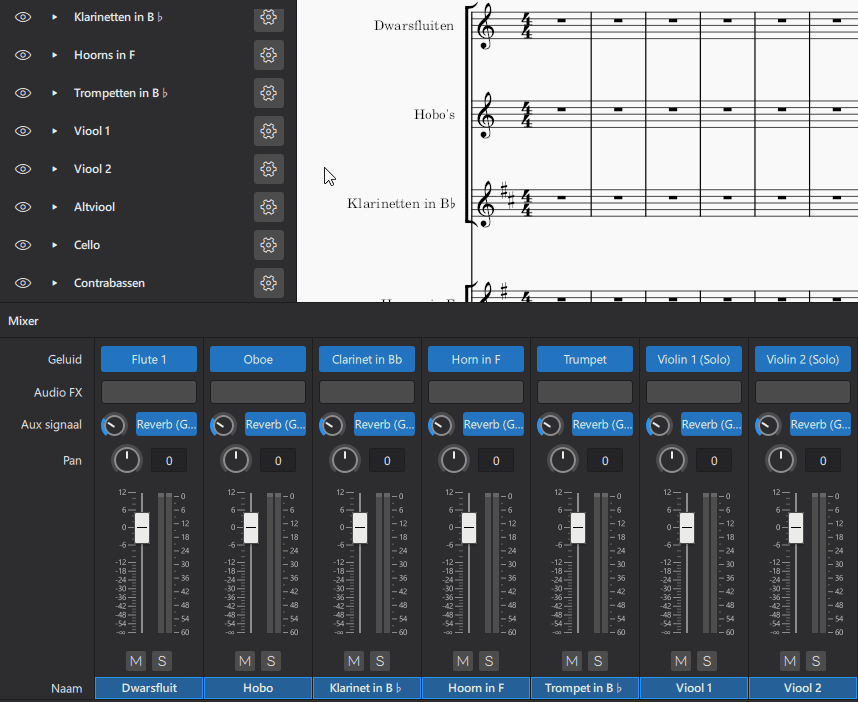Click the aux send knob on Klarinet in B♭

coord(332,425)
